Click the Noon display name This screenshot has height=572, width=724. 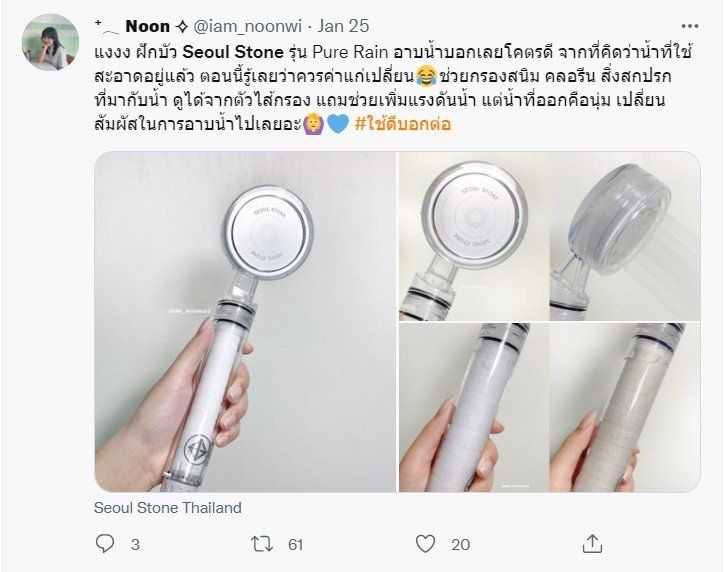coord(148,26)
